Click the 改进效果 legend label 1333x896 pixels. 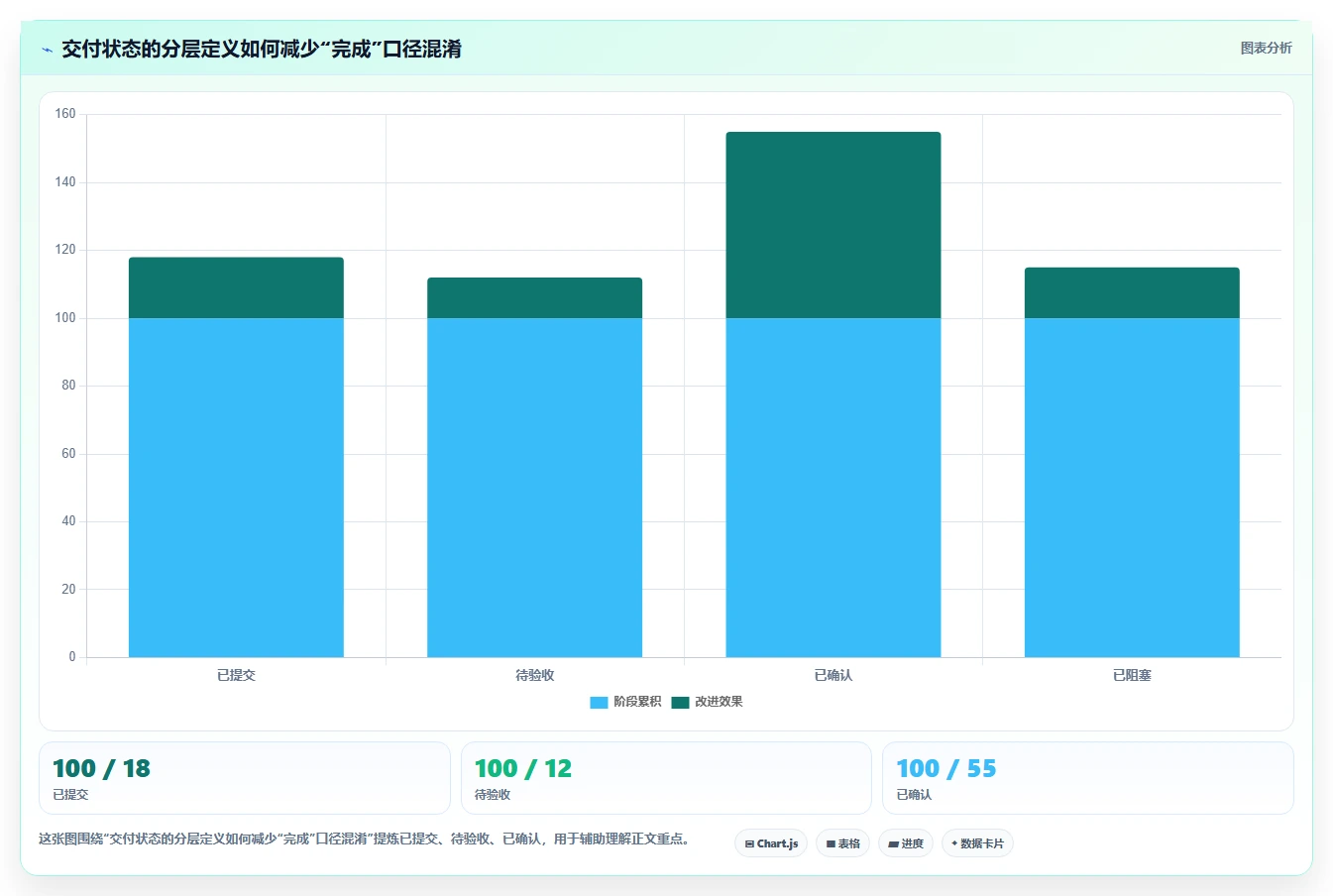tap(719, 702)
